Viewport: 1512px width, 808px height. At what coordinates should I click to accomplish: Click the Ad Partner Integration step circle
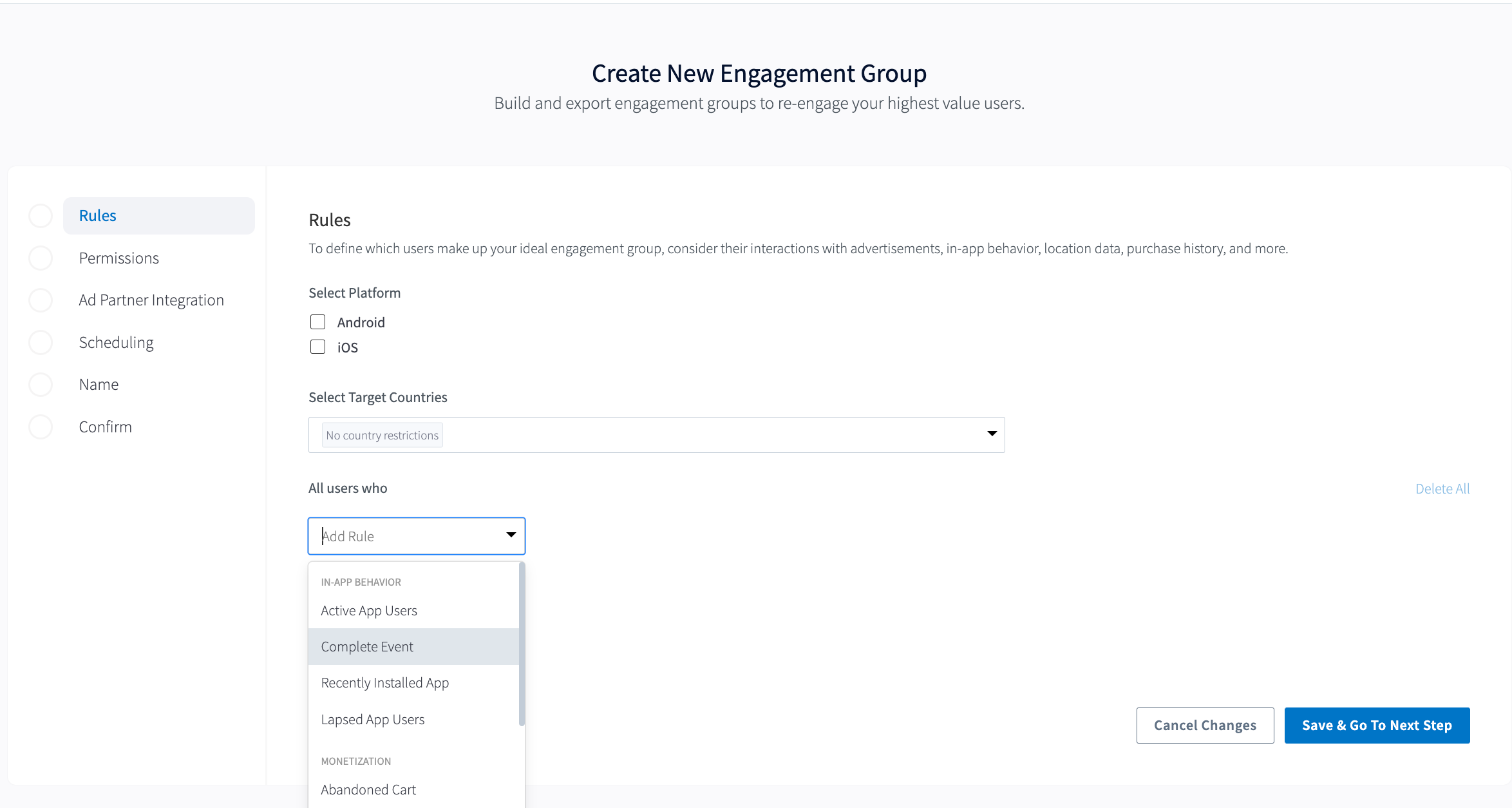pos(41,300)
